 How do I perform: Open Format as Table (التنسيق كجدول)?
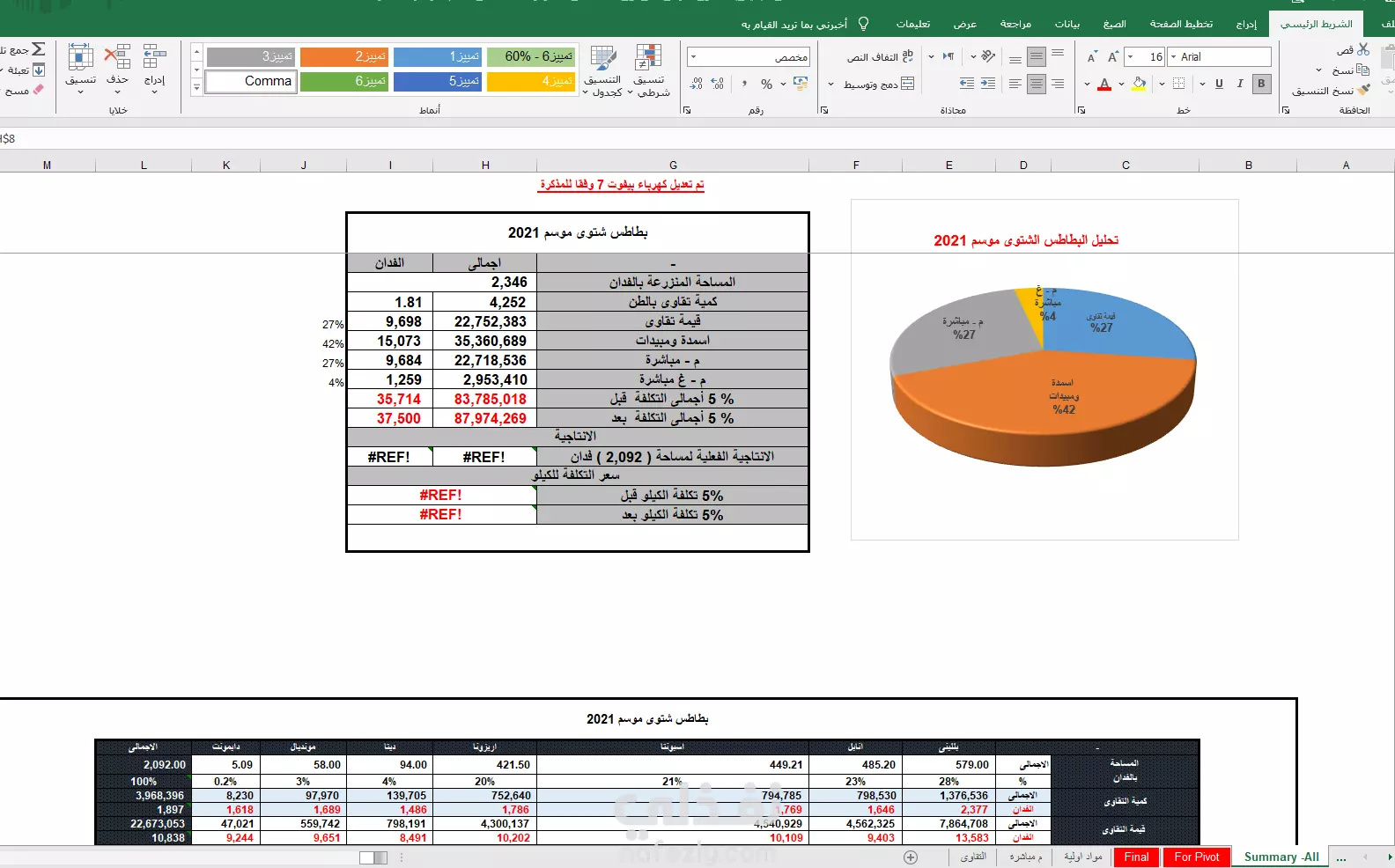tap(602, 70)
